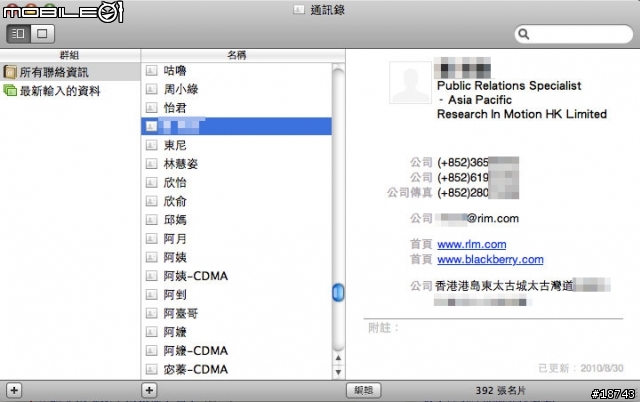This screenshot has width=640, height=402.
Task: Click card icon beside 林慧姿
Action: pos(151,164)
